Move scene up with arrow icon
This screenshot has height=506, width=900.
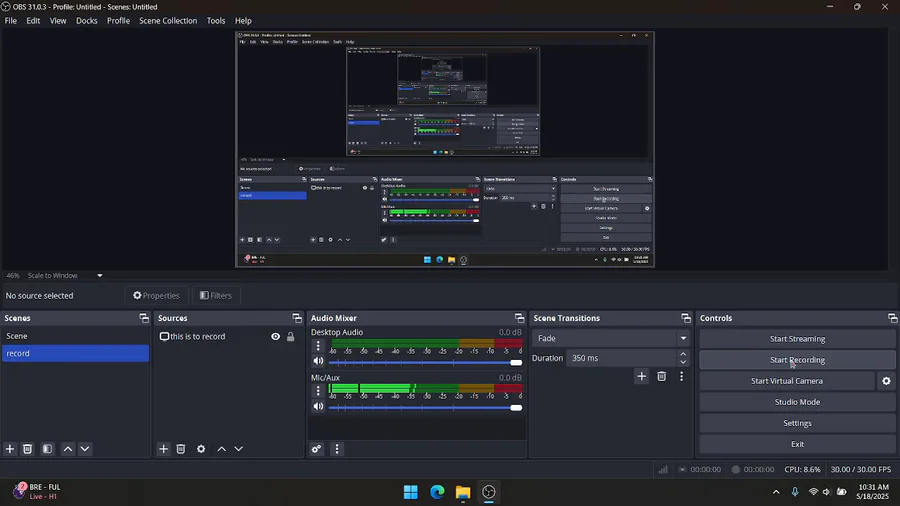(x=68, y=449)
